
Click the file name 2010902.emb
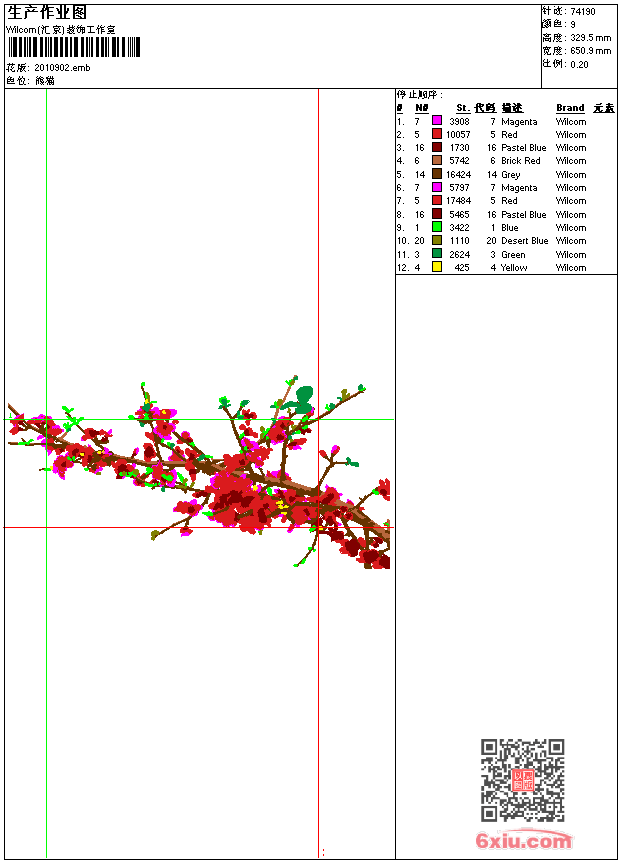62,67
